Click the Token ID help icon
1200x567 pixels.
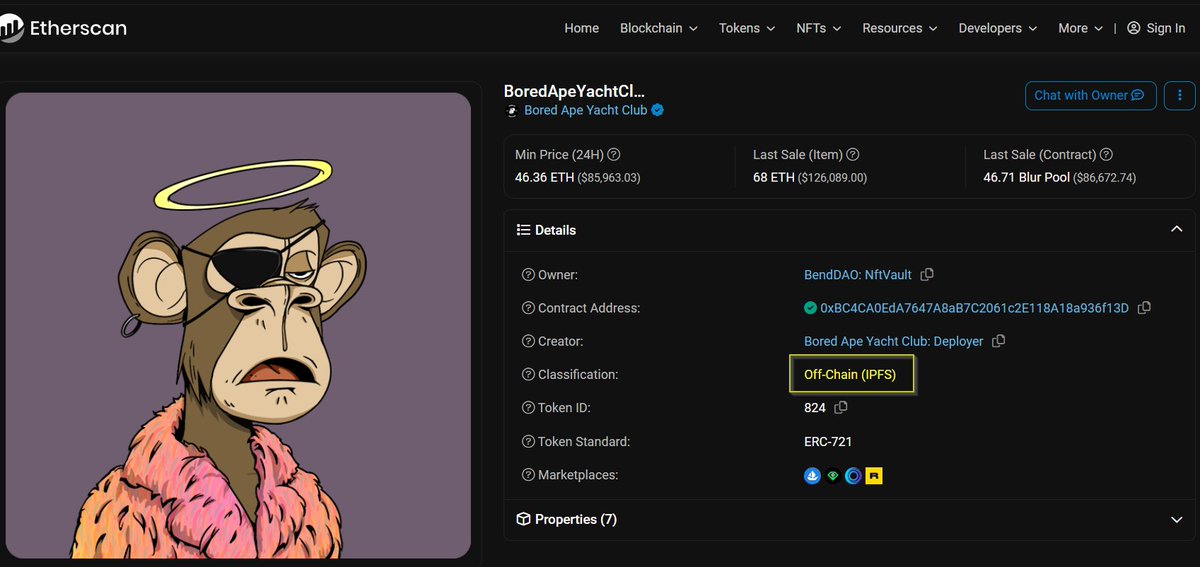[528, 408]
